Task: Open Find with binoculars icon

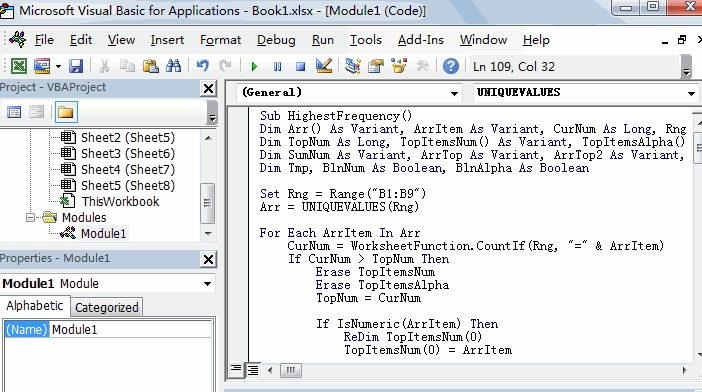Action: (x=174, y=66)
